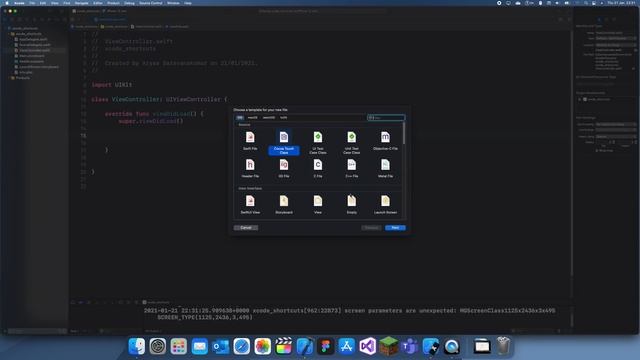Switch to the tvOS platform tab
640x360 pixels.
(284, 118)
